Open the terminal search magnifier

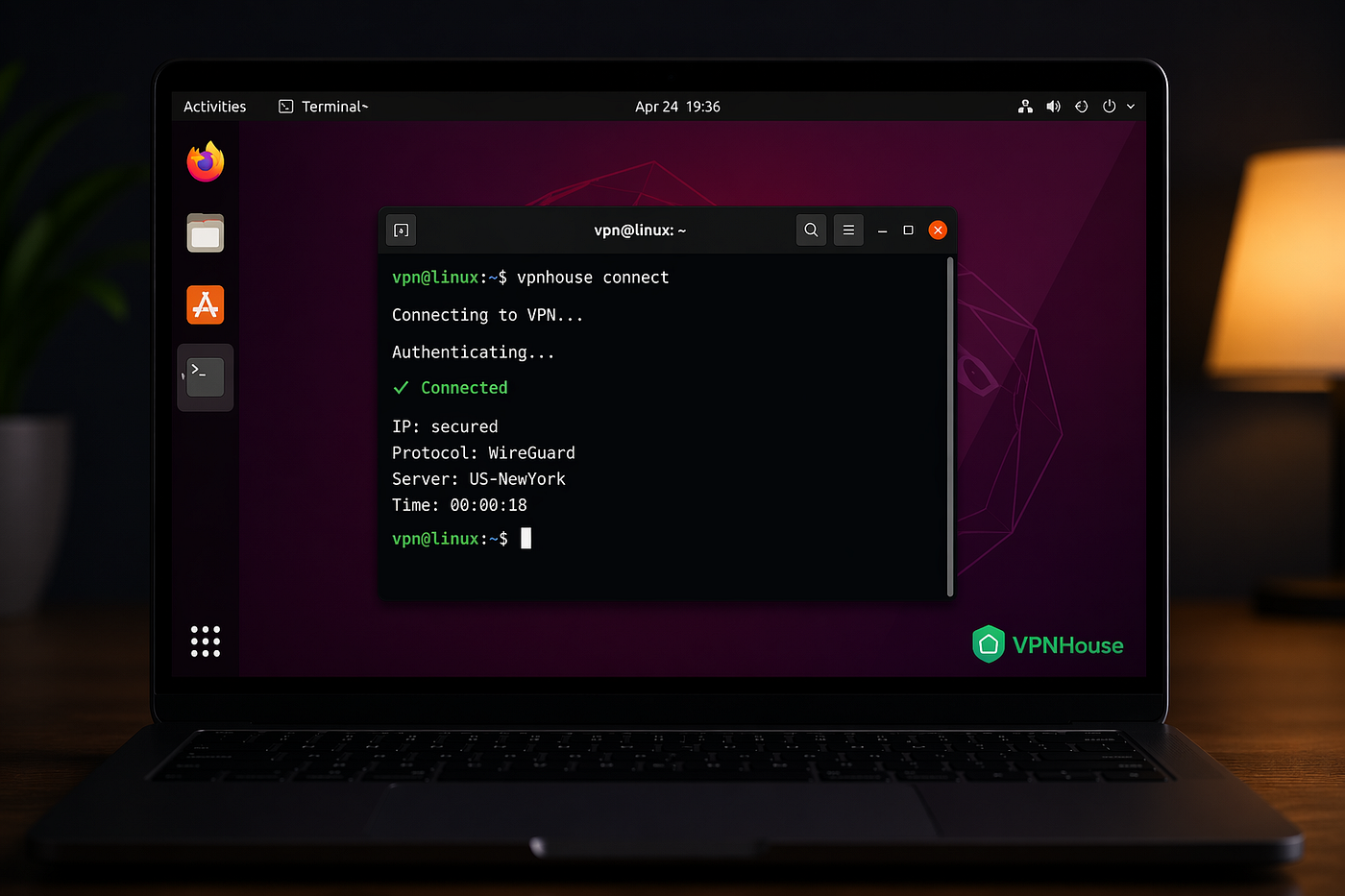point(811,230)
